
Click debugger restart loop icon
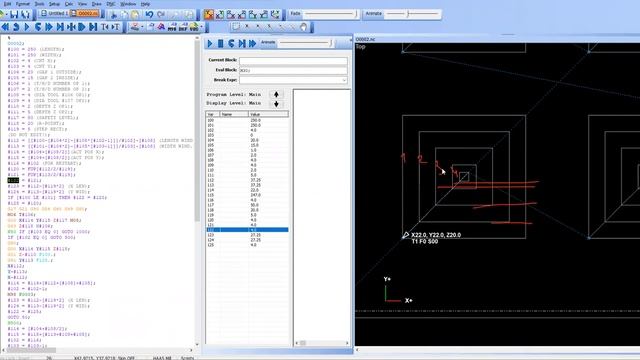pyautogui.click(x=231, y=43)
